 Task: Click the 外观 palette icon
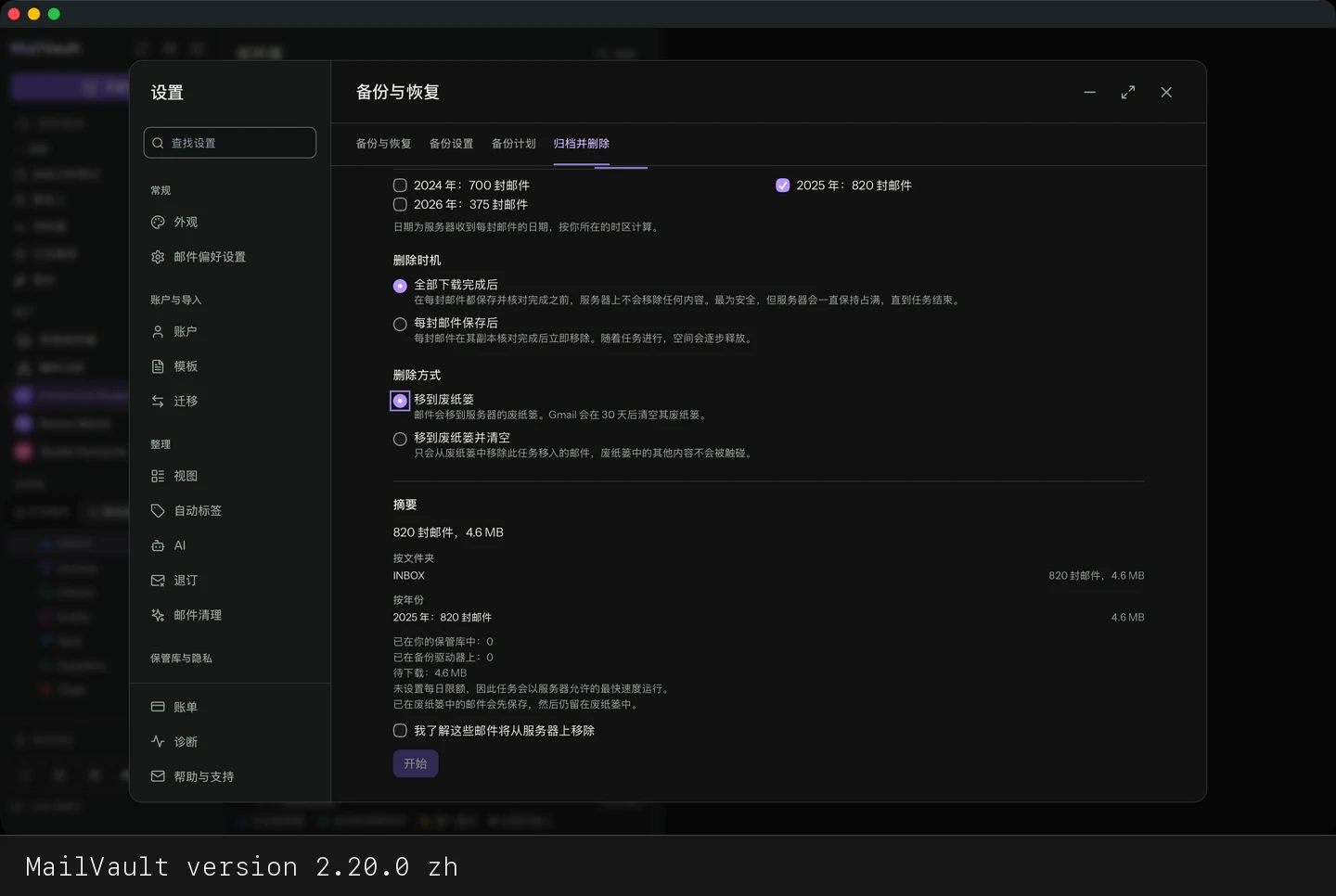(158, 223)
